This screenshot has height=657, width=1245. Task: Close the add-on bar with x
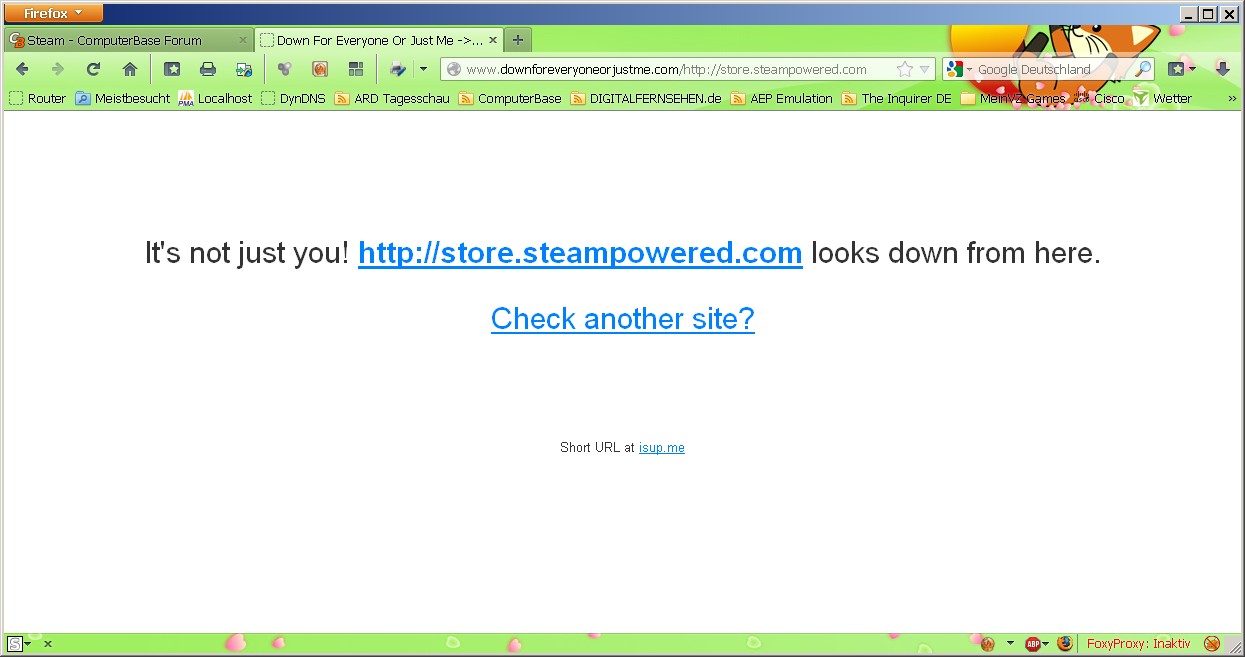pos(48,644)
